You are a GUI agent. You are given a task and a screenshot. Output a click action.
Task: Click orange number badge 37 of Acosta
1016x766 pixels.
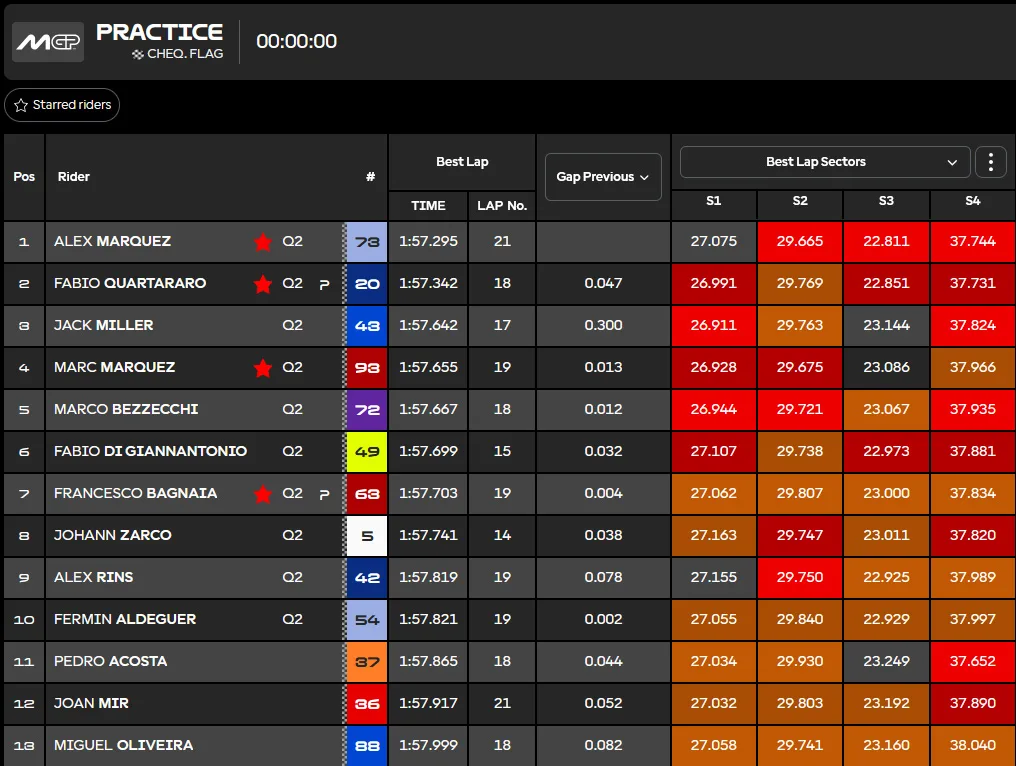367,662
